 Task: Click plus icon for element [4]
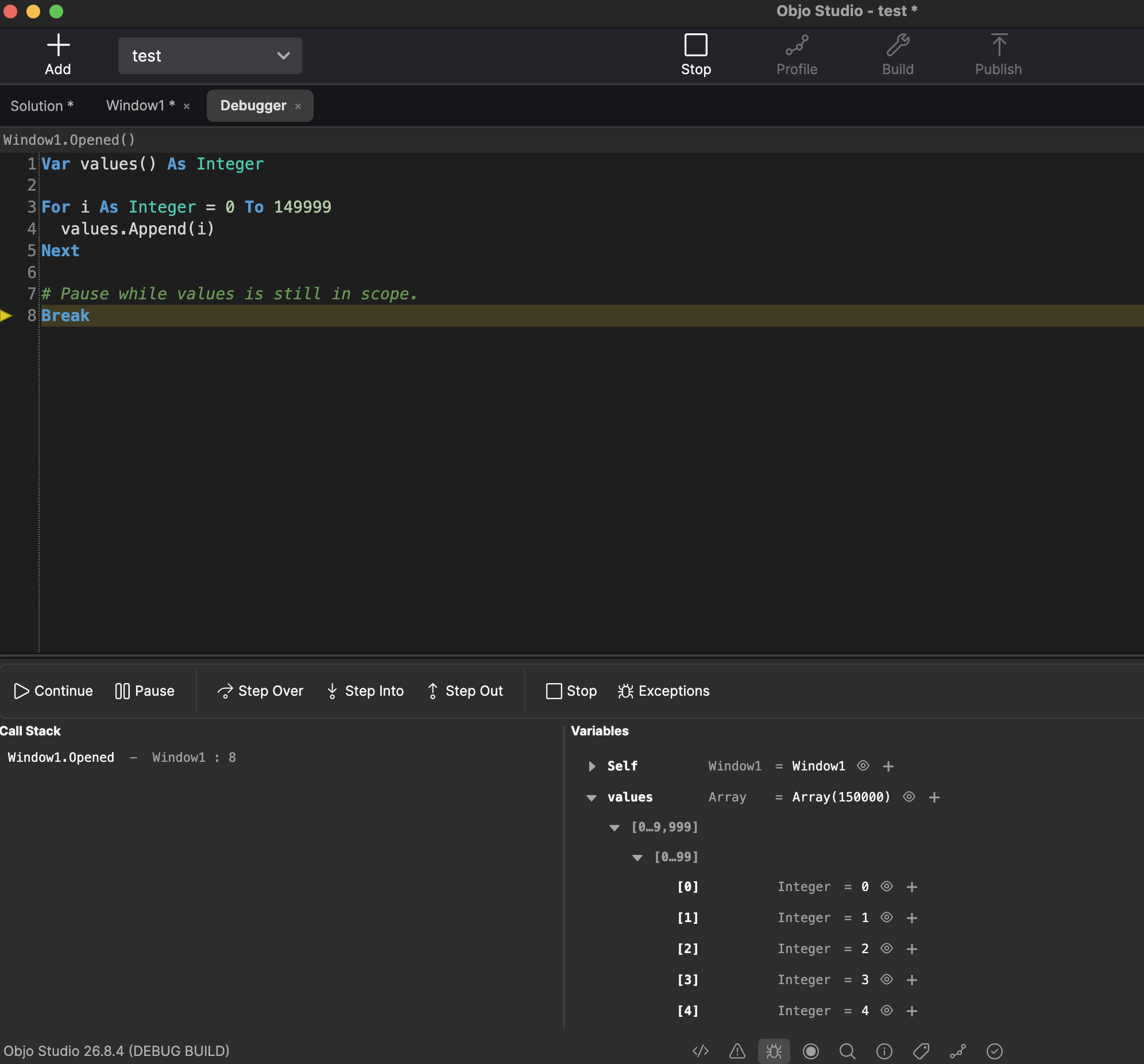point(912,1012)
